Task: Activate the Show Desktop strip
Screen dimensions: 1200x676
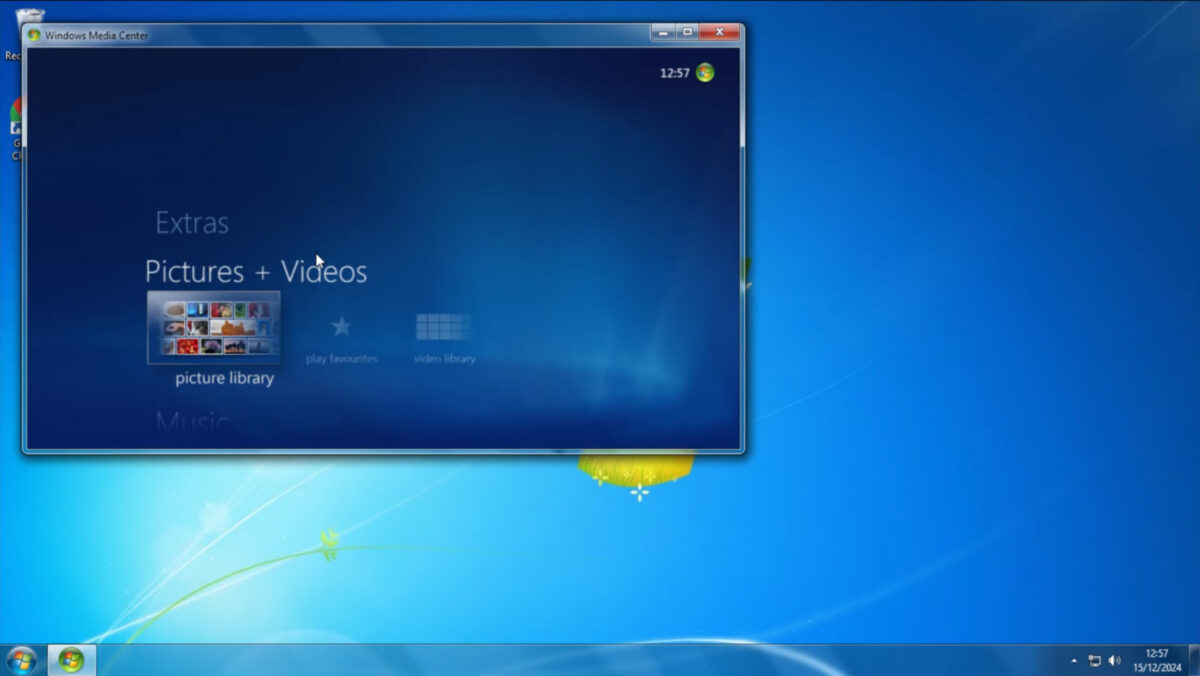Action: tap(1196, 661)
